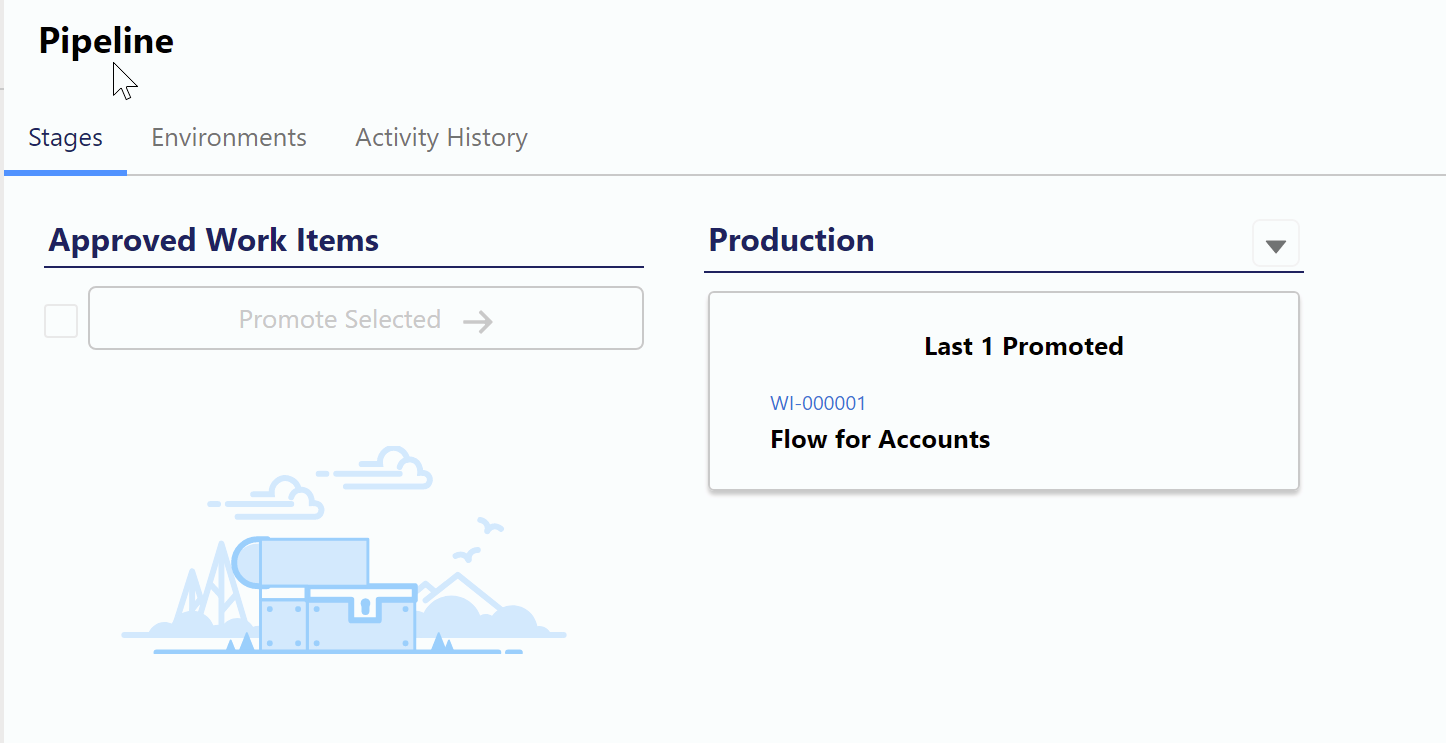1446x743 pixels.
Task: Click the Pipeline page title
Action: tap(106, 41)
